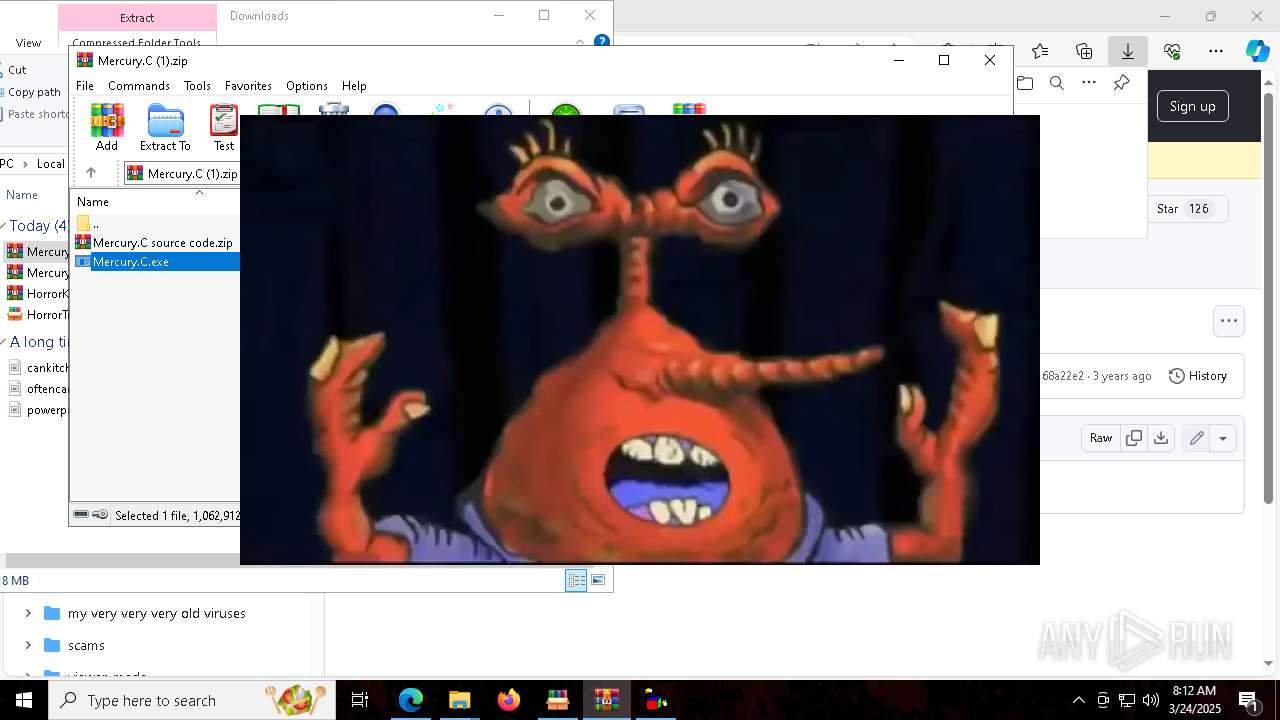
Task: Open Edge Settings and more menu
Action: 1216,51
